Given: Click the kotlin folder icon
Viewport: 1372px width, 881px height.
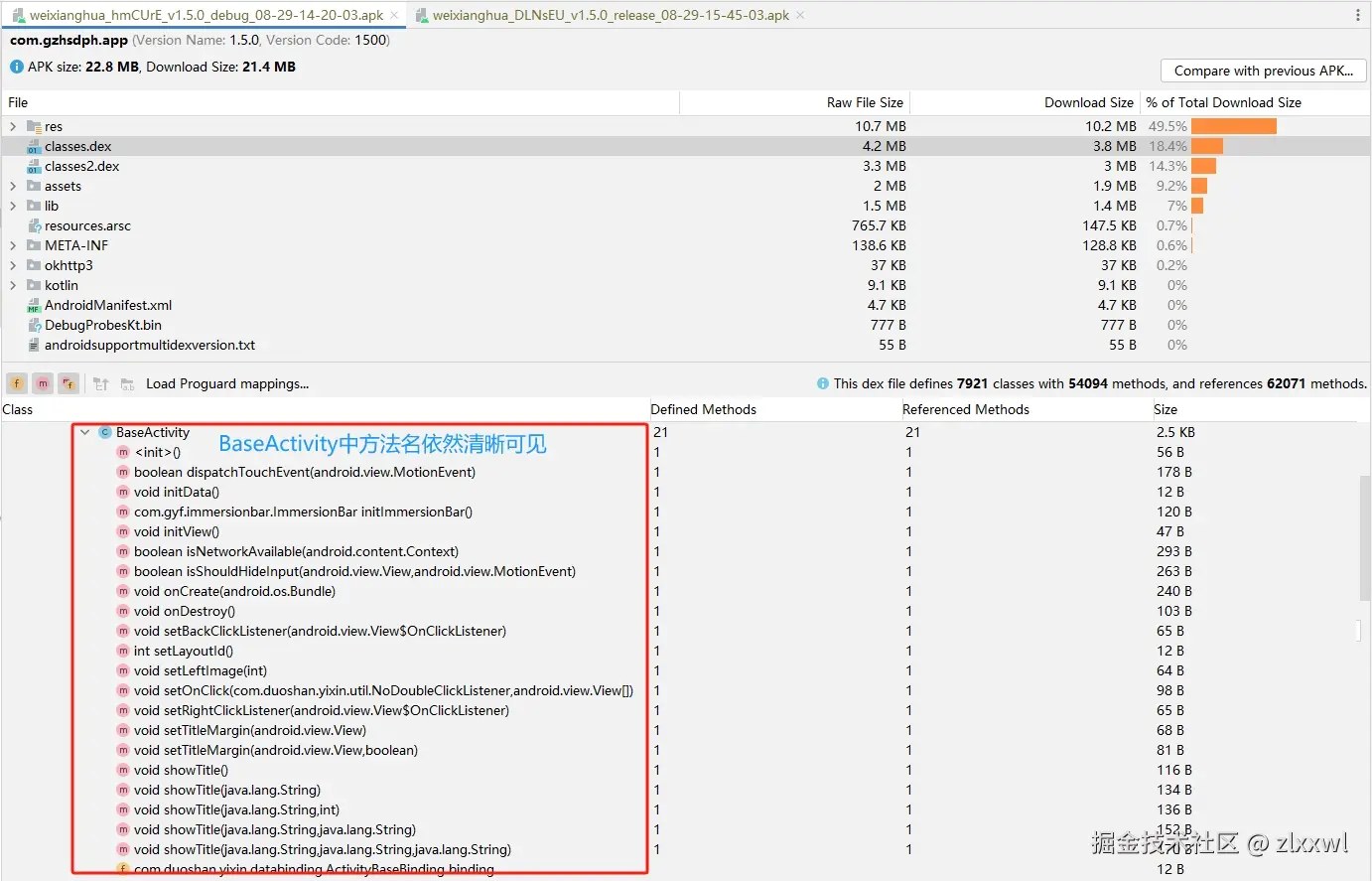Looking at the screenshot, I should [x=34, y=285].
